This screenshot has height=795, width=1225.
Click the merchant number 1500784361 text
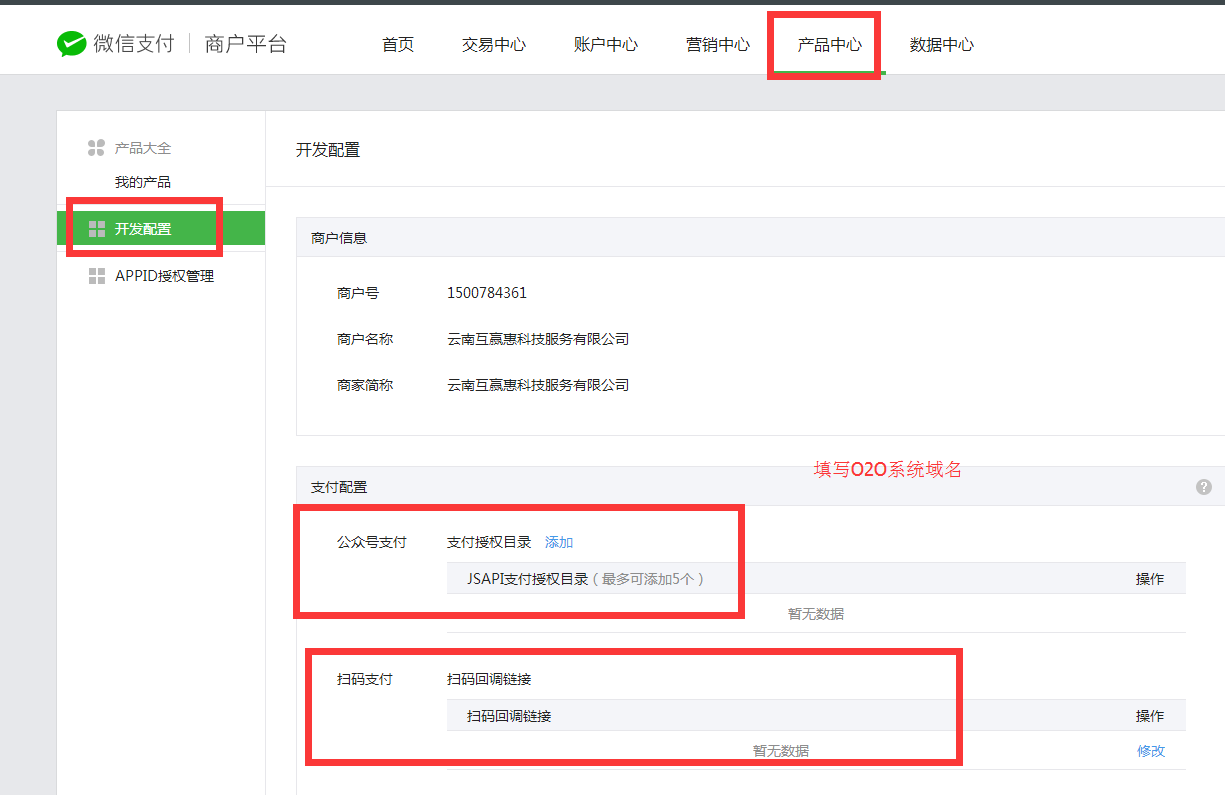[485, 293]
